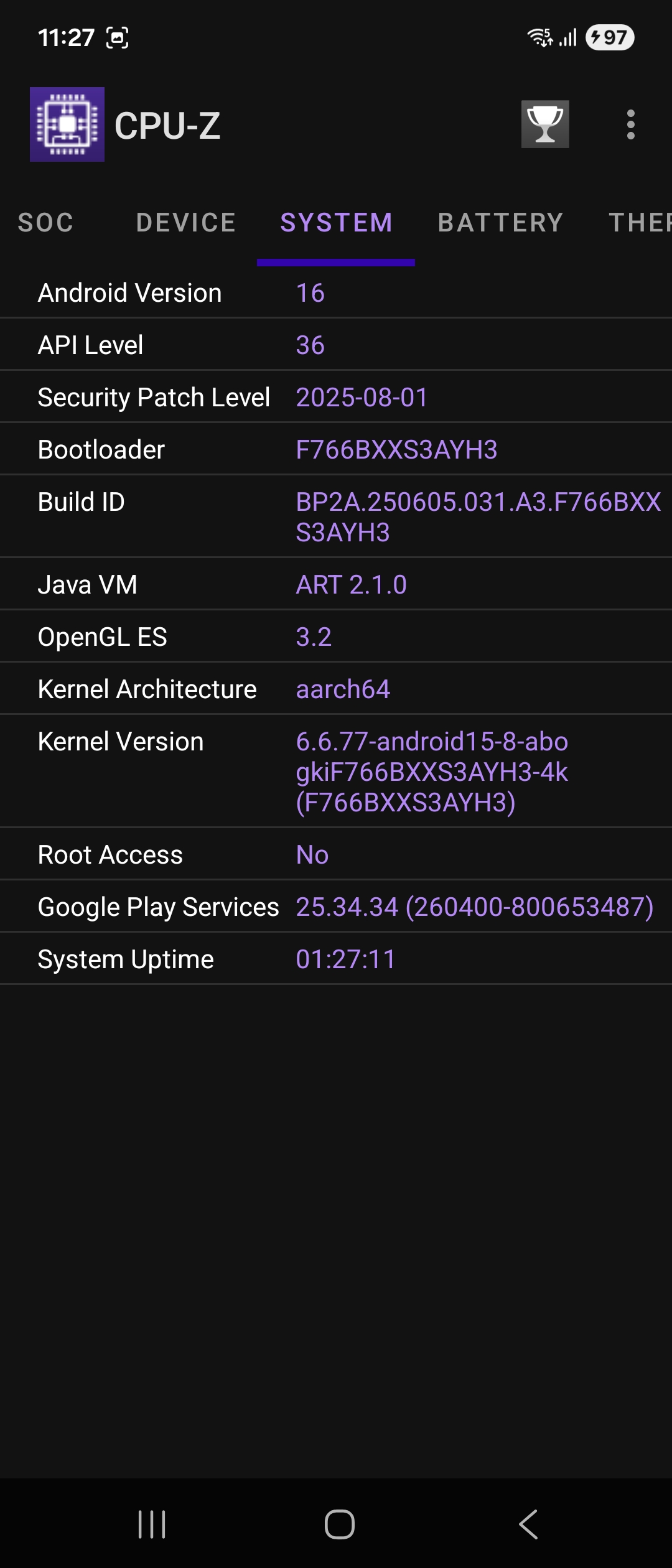672x1568 pixels.
Task: Tap the trophy benchmark icon
Action: tap(545, 124)
